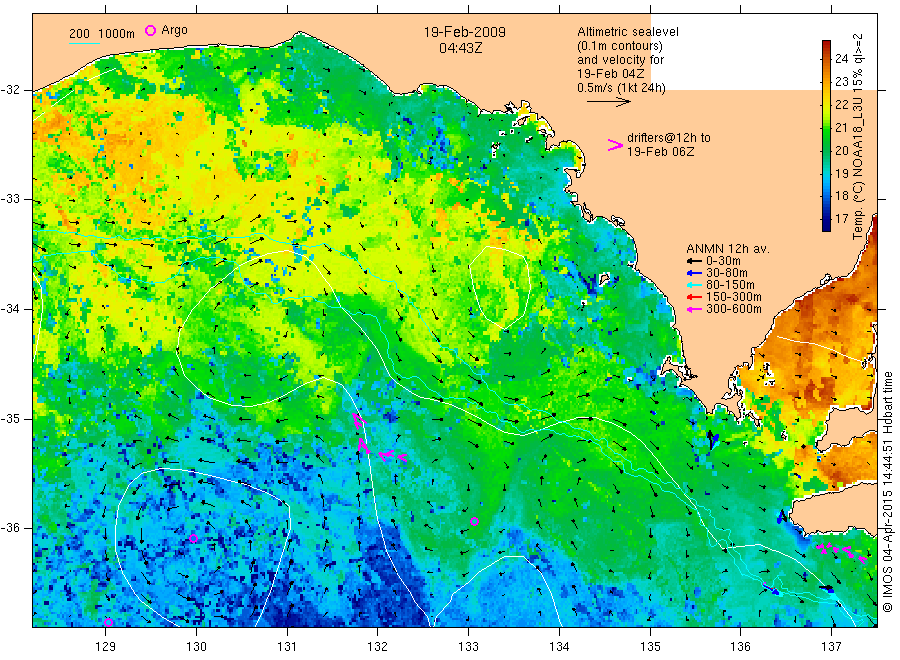Click longitude axis label 137
Image resolution: width=900 pixels, height=660 pixels.
point(831,647)
